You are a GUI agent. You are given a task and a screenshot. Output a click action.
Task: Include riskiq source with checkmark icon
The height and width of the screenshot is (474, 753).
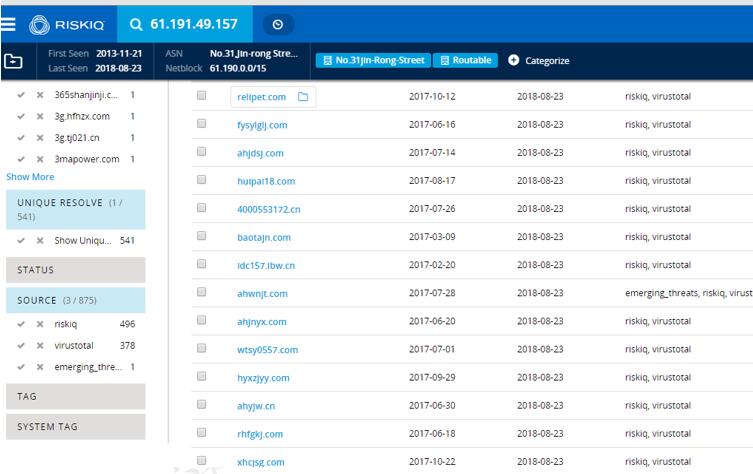pyautogui.click(x=21, y=324)
